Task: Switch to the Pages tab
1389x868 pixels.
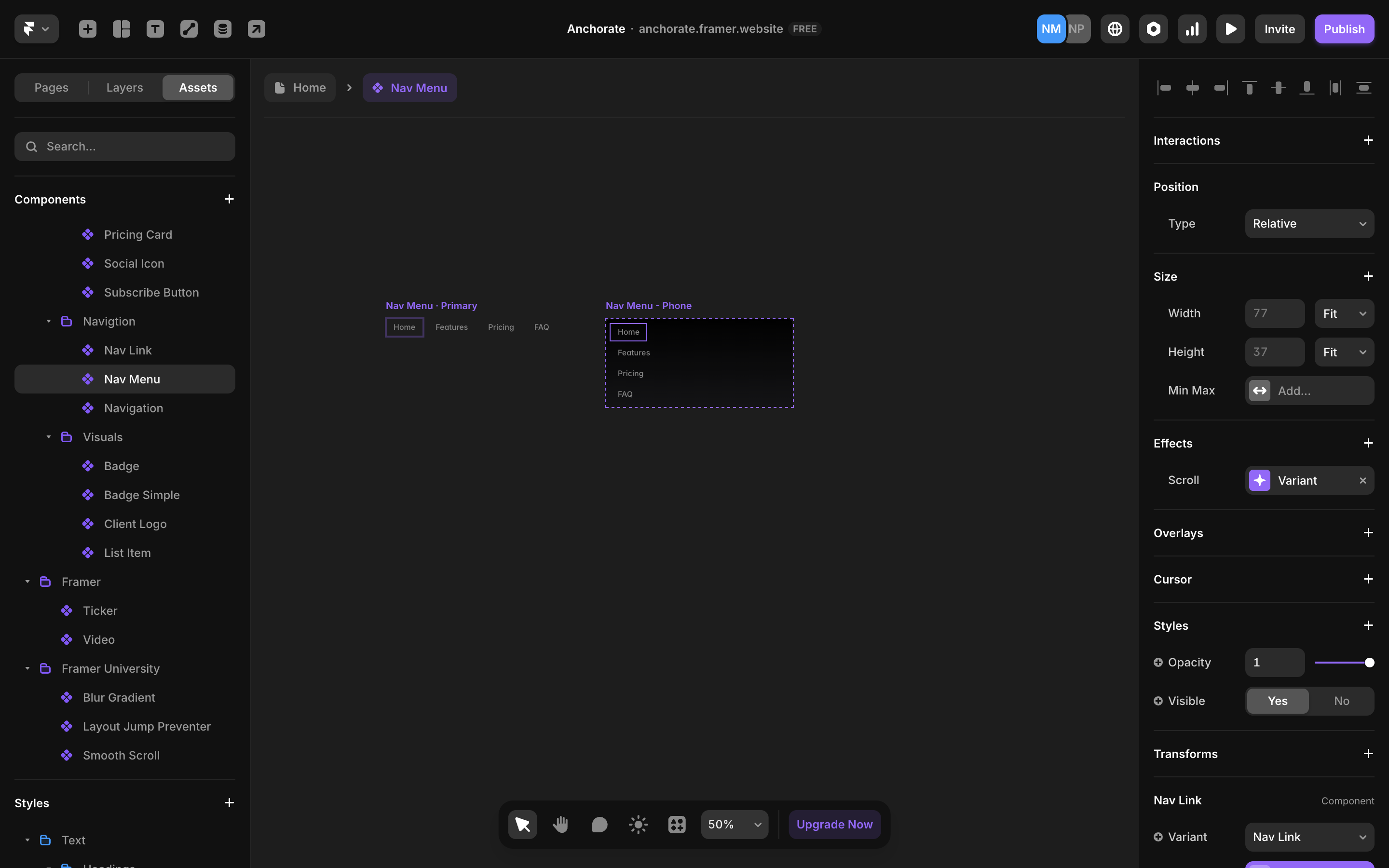Action: tap(51, 88)
